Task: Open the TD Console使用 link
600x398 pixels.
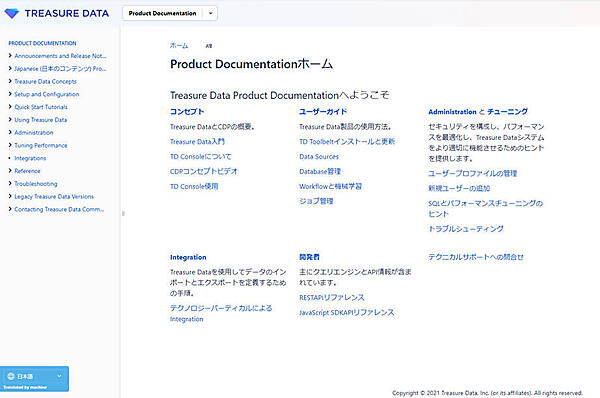Action: point(194,186)
